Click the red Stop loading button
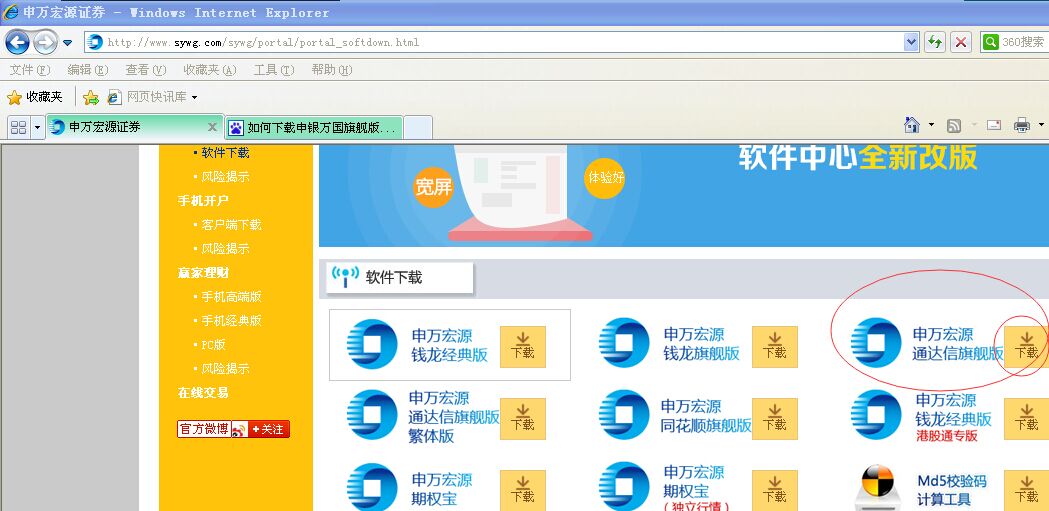Image resolution: width=1049 pixels, height=511 pixels. 961,42
